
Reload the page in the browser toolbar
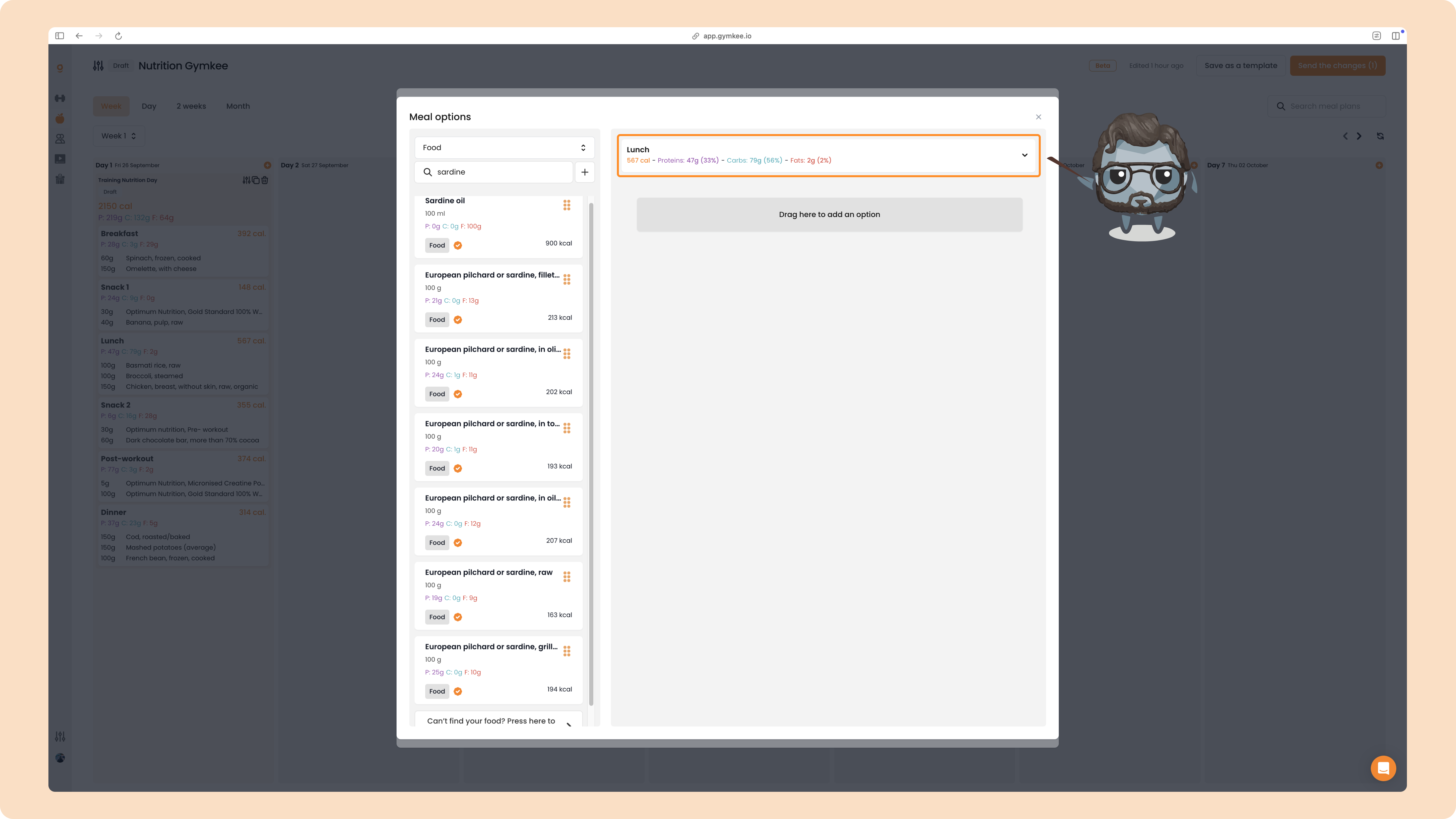tap(118, 36)
